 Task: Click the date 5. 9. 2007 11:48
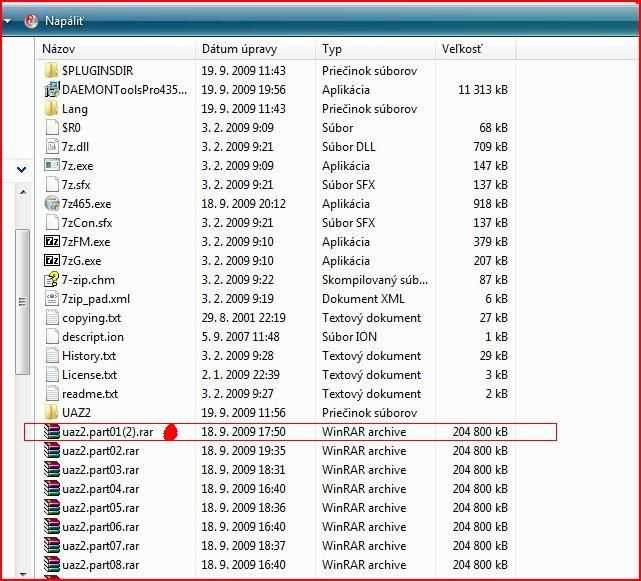[240, 336]
